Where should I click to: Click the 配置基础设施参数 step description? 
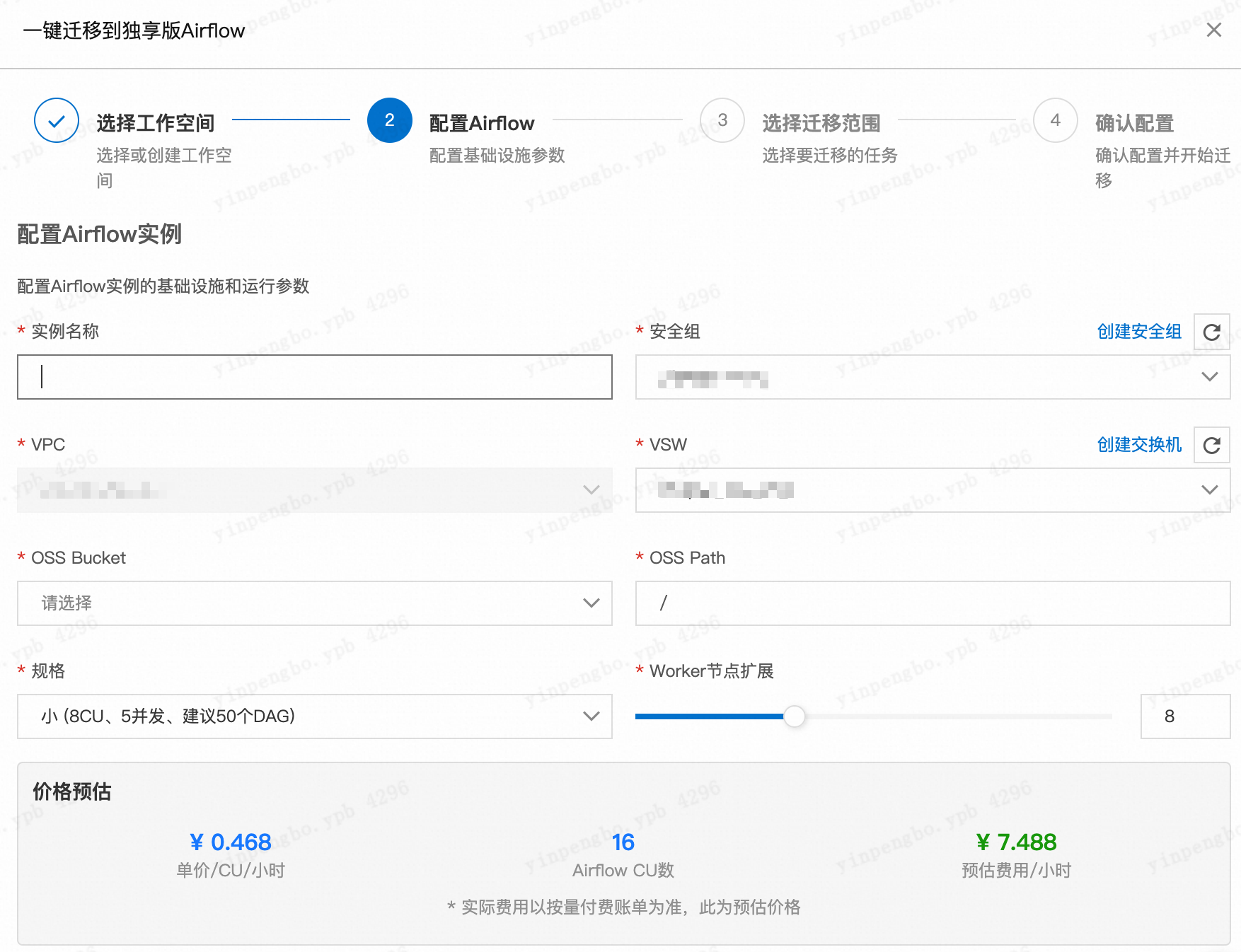pyautogui.click(x=497, y=156)
